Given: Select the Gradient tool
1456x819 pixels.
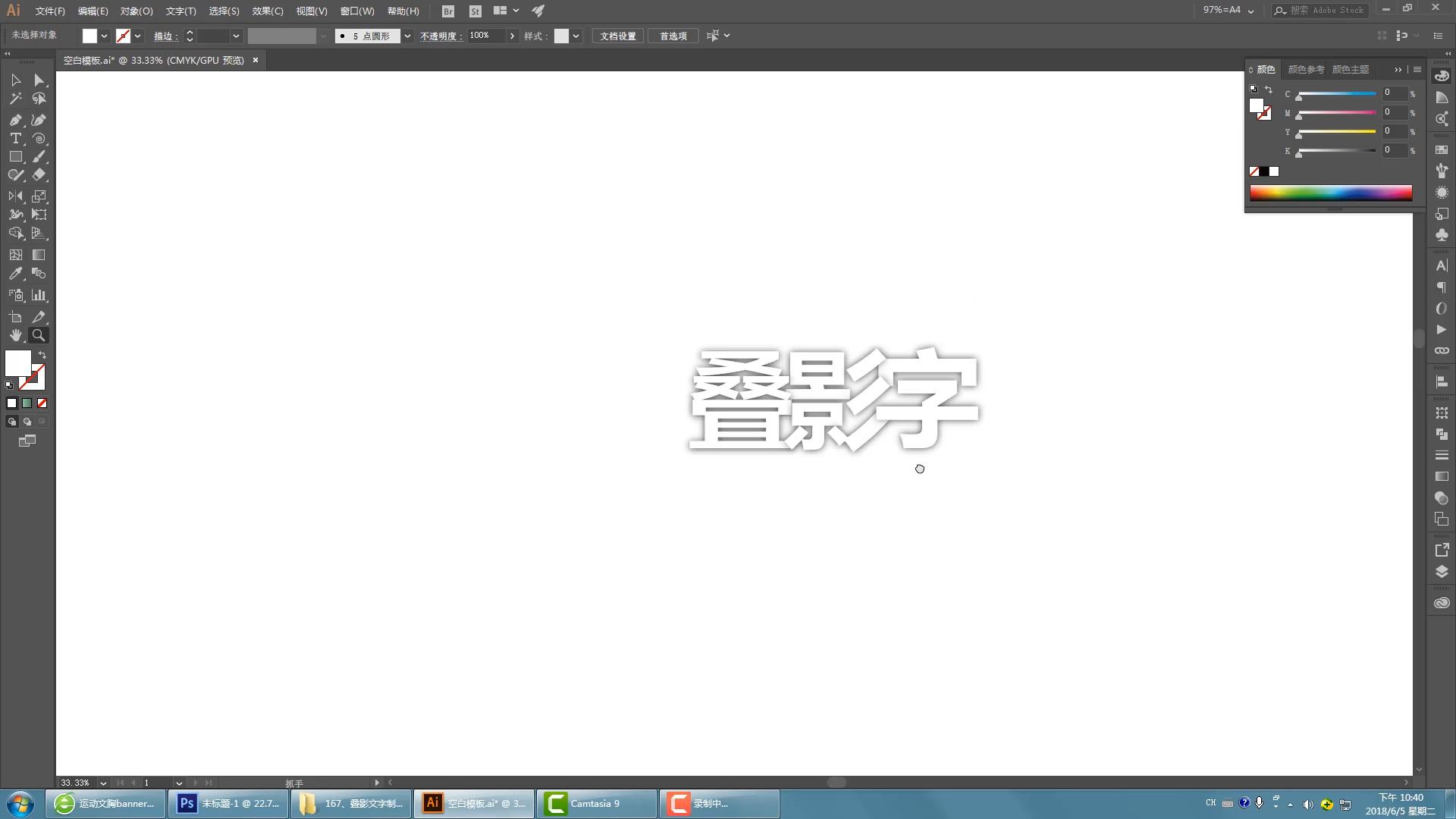Looking at the screenshot, I should (x=39, y=256).
